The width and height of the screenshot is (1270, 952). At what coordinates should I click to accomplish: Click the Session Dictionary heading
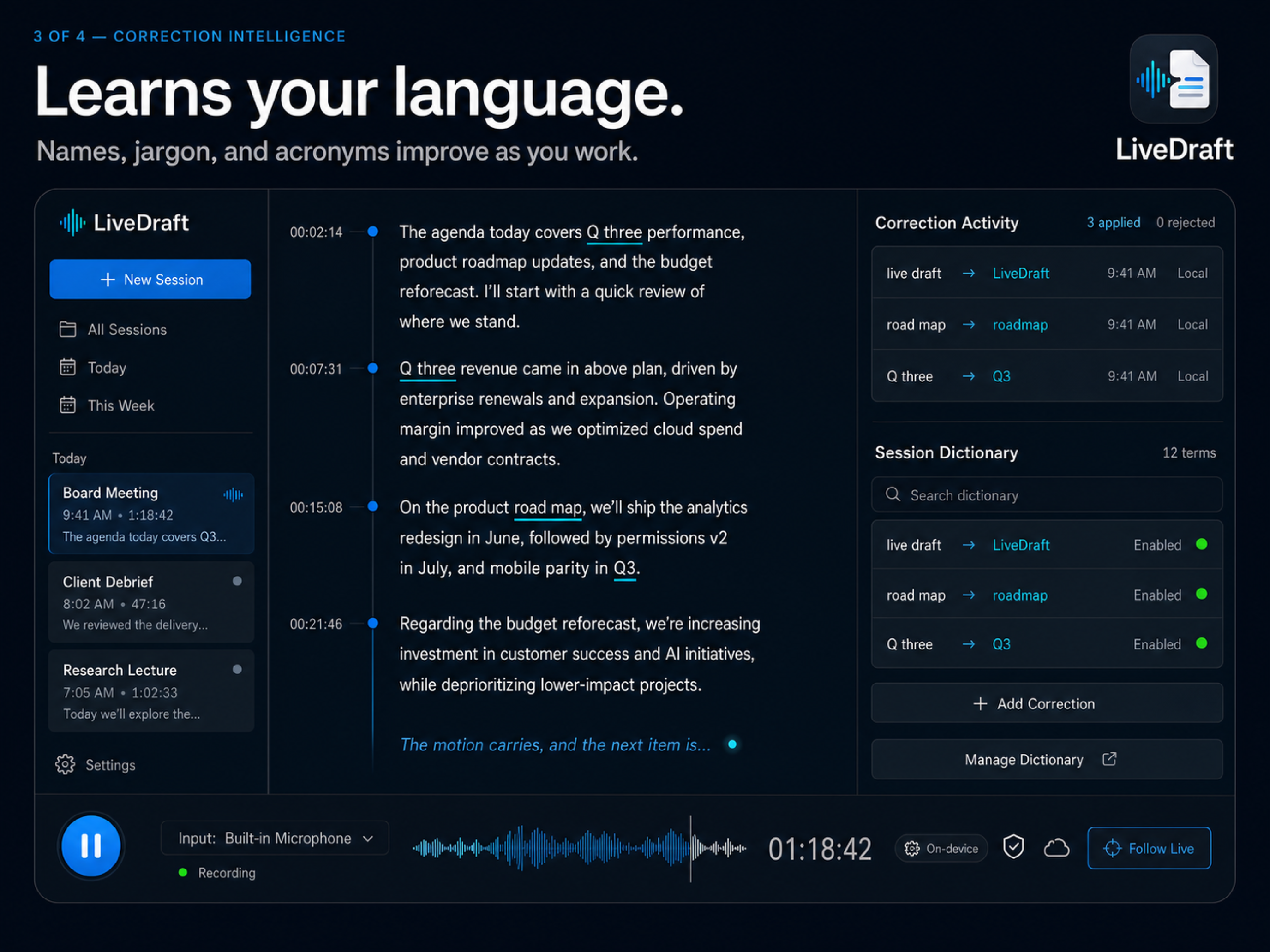click(946, 453)
